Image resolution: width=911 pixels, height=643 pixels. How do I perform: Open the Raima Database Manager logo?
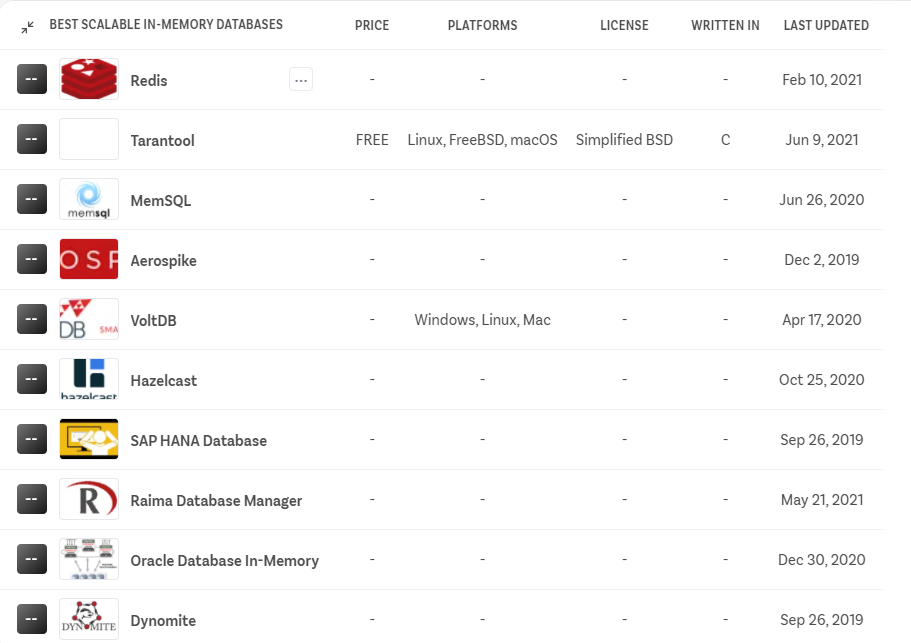pyautogui.click(x=89, y=499)
